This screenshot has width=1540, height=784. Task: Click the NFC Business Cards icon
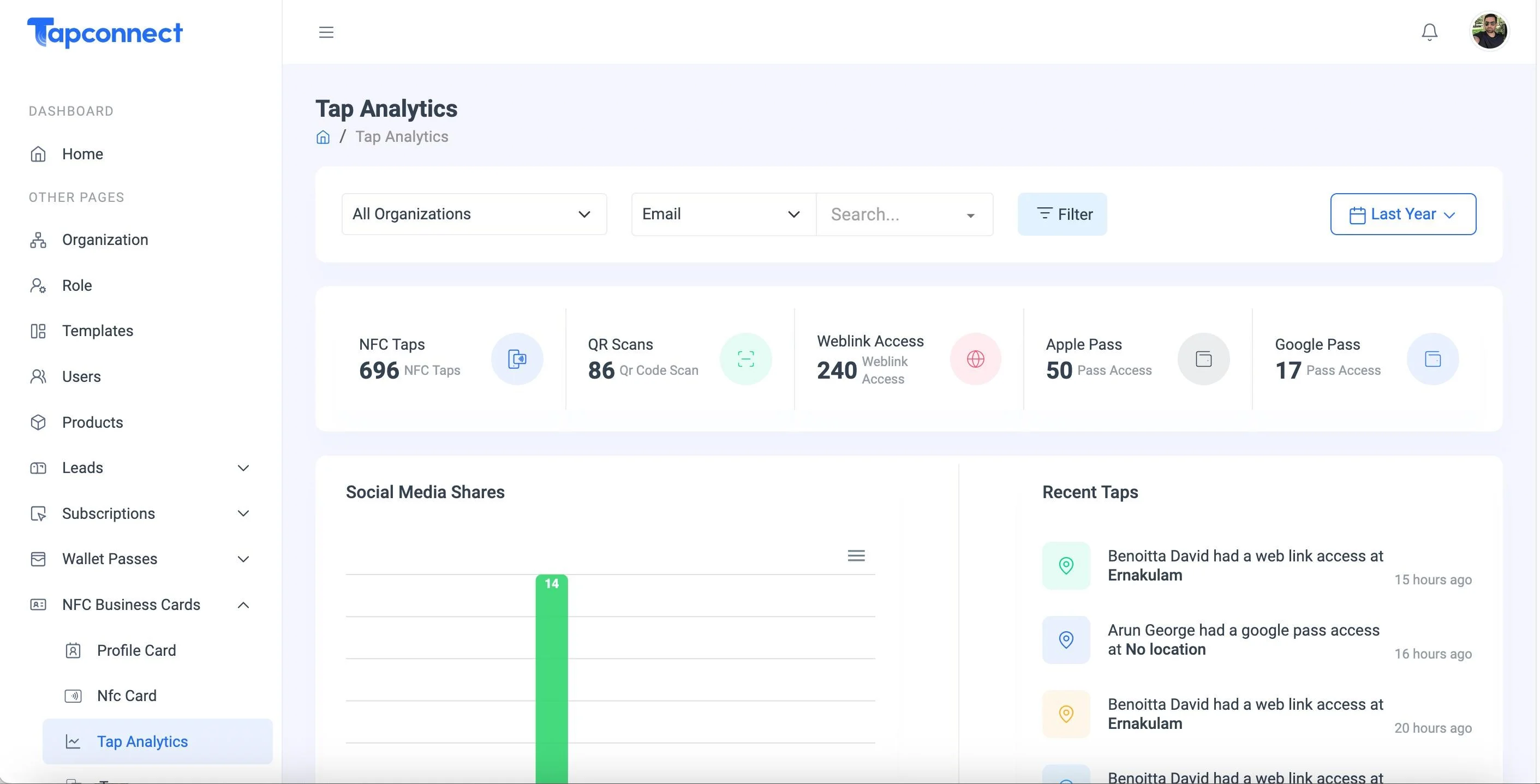click(38, 605)
